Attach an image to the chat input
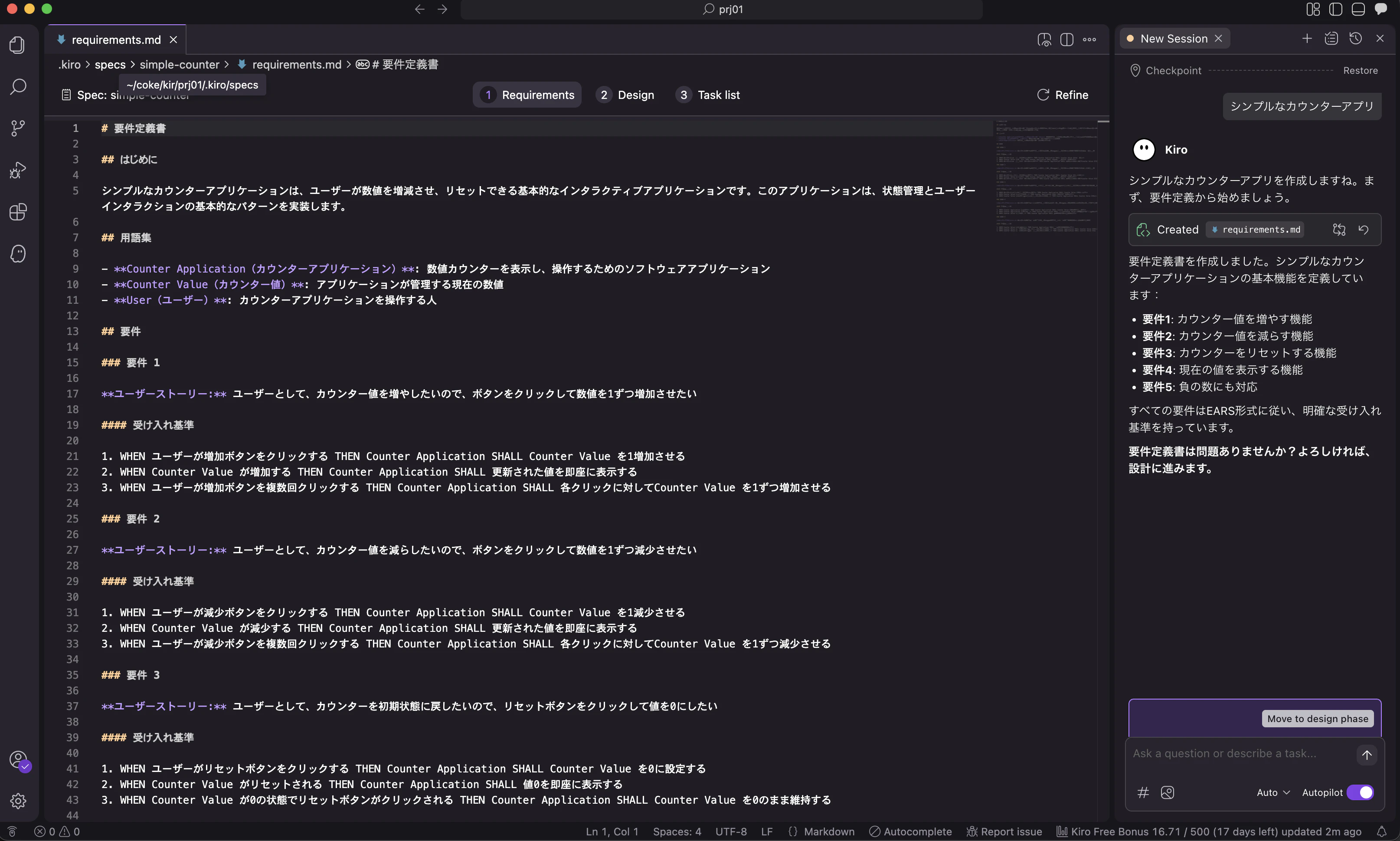This screenshot has width=1400, height=841. click(x=1167, y=792)
